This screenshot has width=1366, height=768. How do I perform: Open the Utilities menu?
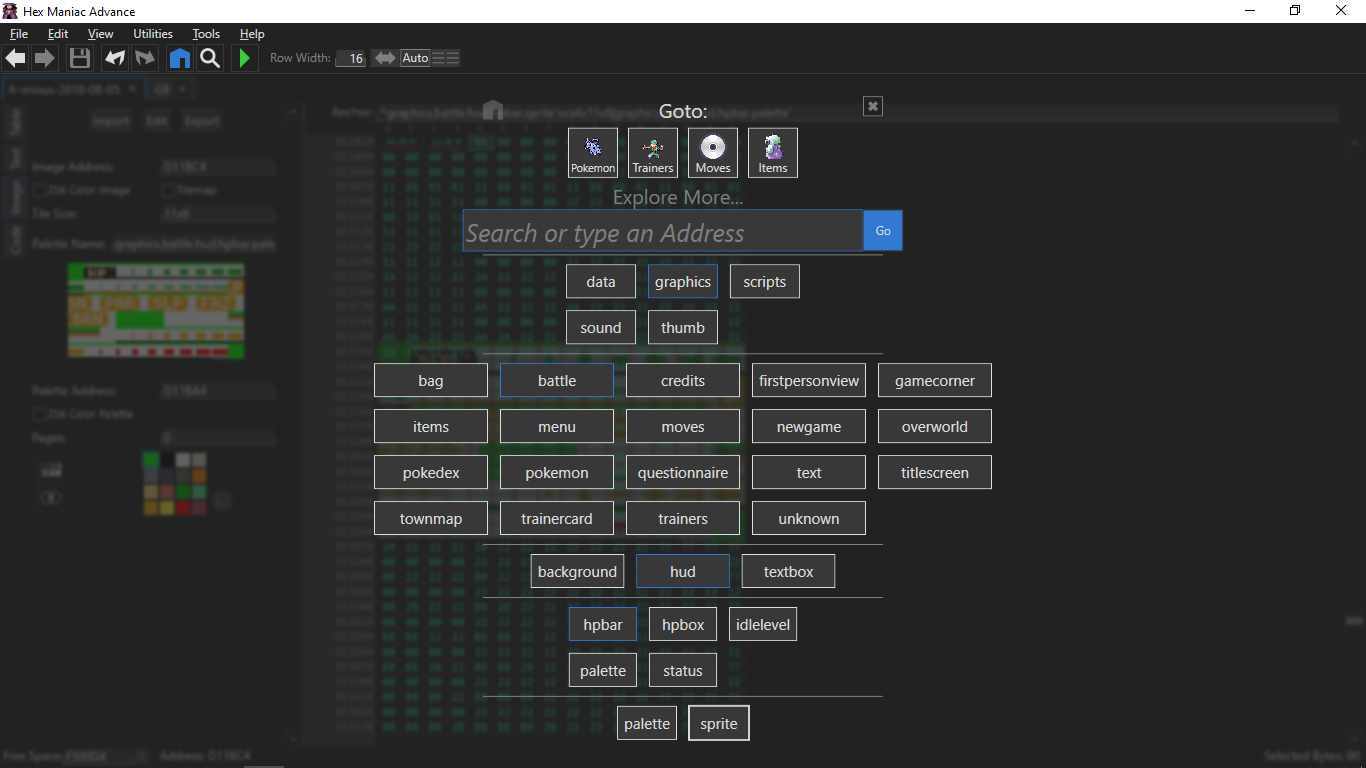[153, 34]
